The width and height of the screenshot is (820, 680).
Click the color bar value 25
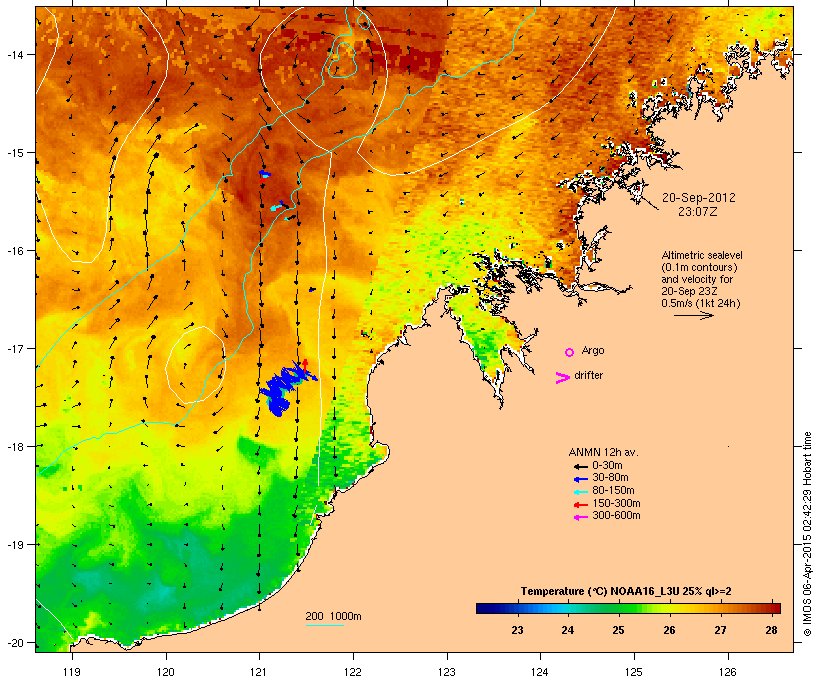coord(619,630)
